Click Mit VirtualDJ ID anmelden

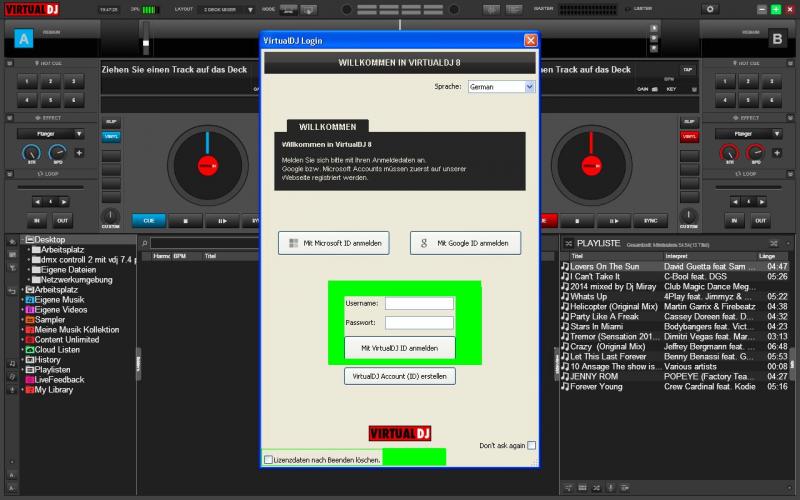click(x=399, y=348)
